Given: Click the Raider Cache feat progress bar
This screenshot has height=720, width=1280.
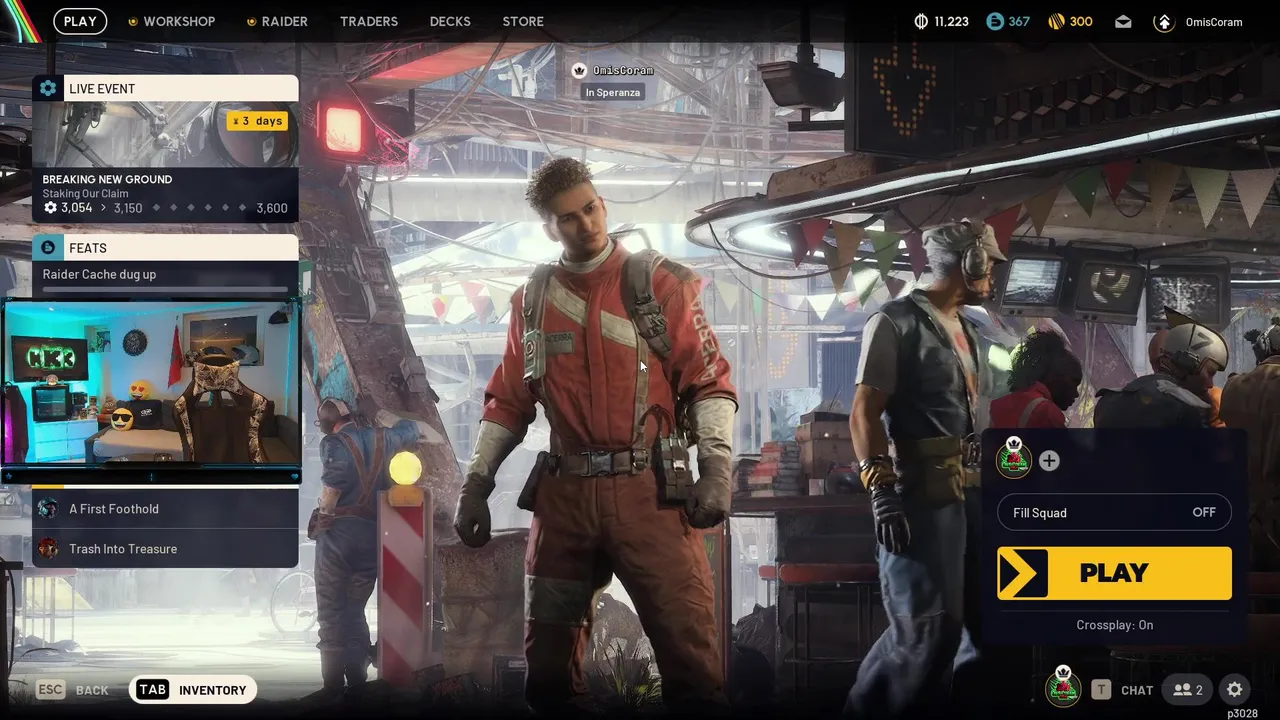Looking at the screenshot, I should tap(165, 290).
